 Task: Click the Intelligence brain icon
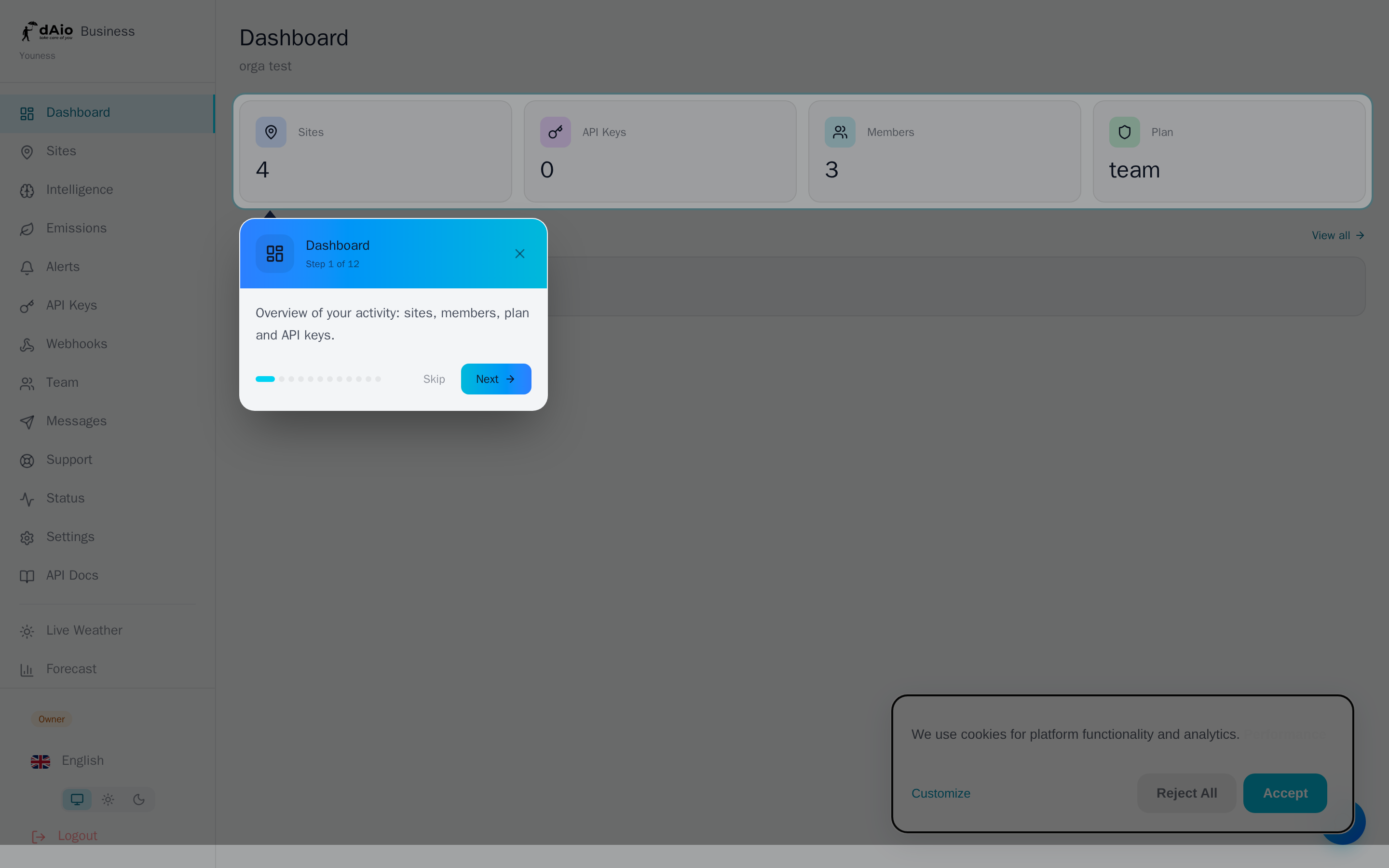27,190
